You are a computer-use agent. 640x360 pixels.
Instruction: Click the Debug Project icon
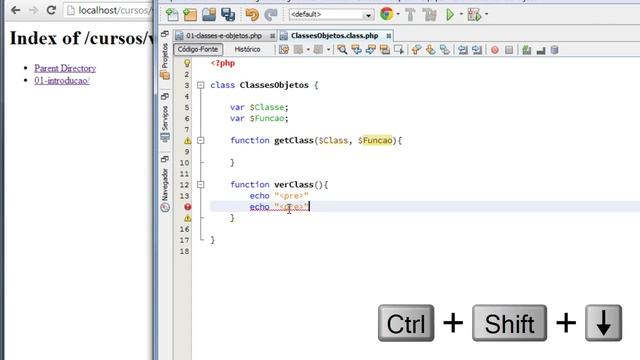474,15
